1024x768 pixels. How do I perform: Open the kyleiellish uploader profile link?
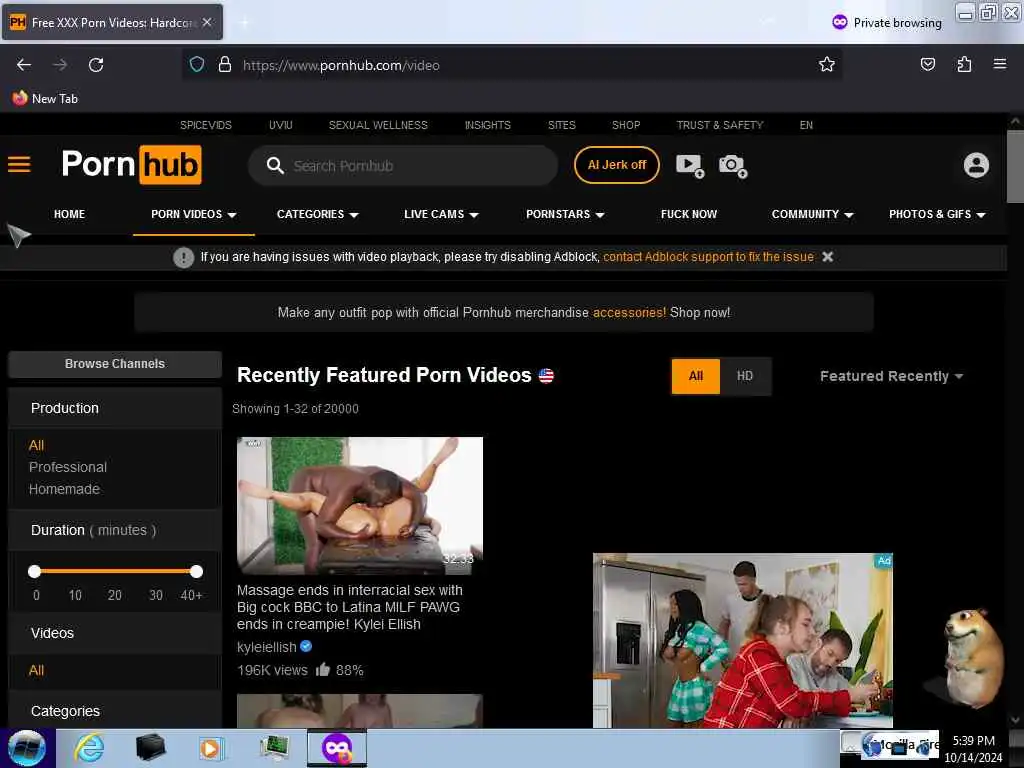(266, 647)
